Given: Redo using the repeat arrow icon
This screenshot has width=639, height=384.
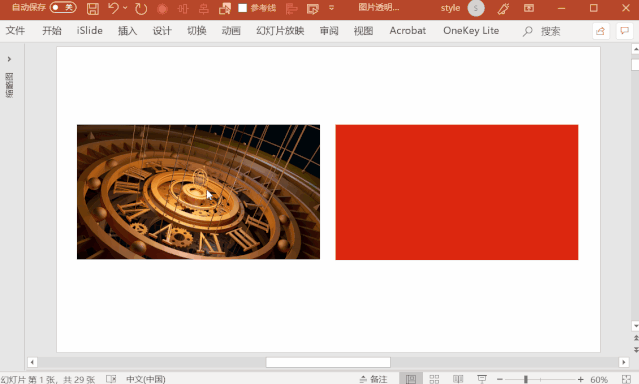Looking at the screenshot, I should click(141, 9).
